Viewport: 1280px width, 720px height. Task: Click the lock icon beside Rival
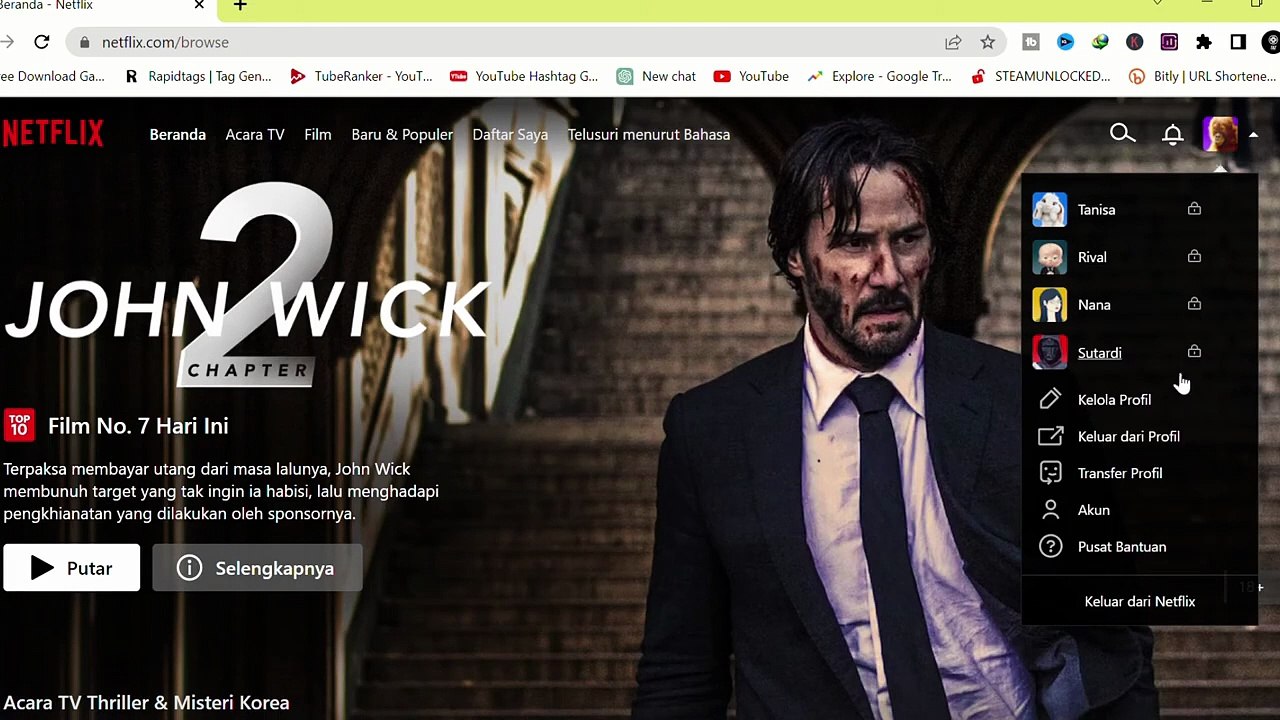[x=1194, y=256]
